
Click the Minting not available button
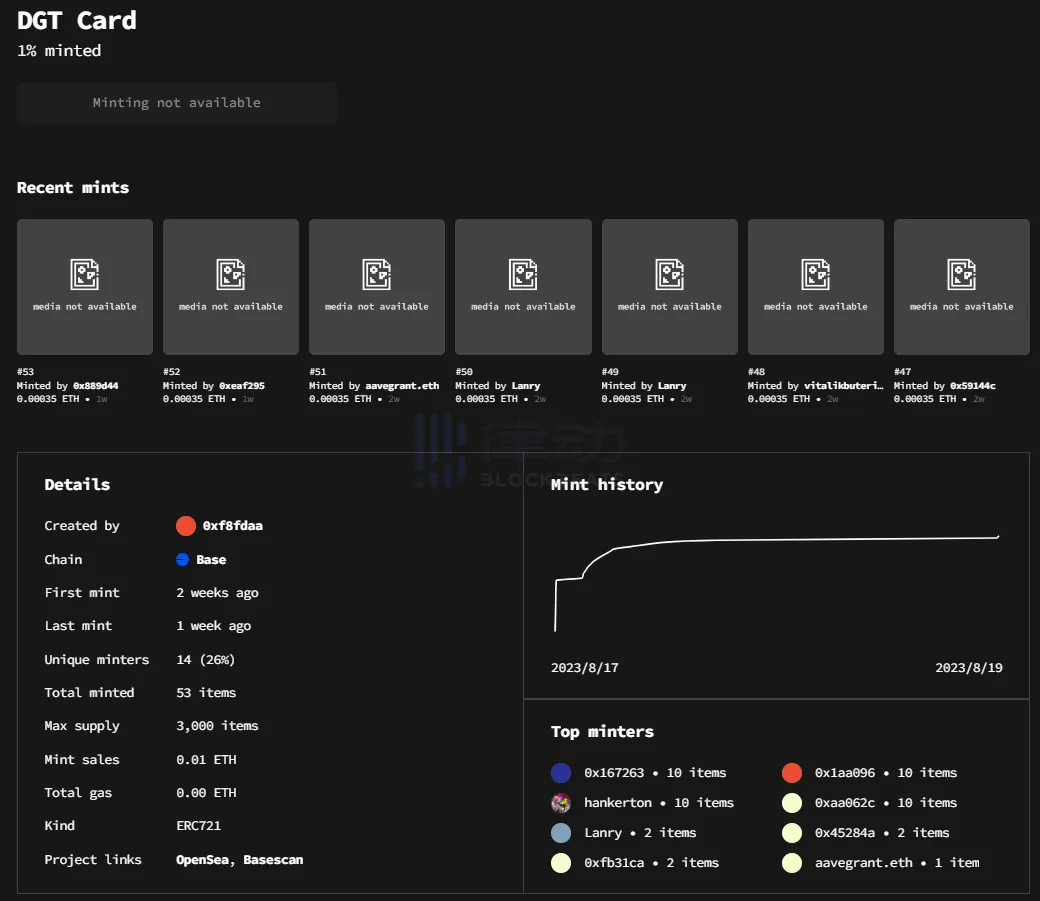177,103
